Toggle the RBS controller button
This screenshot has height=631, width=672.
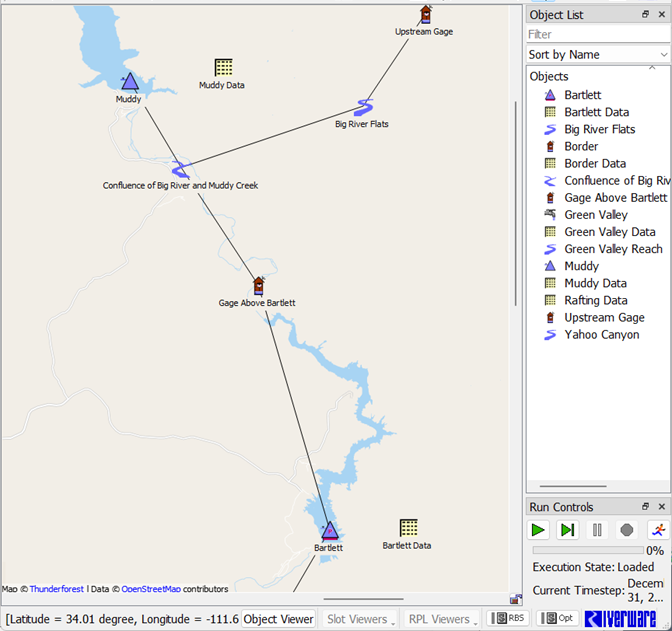tap(508, 619)
